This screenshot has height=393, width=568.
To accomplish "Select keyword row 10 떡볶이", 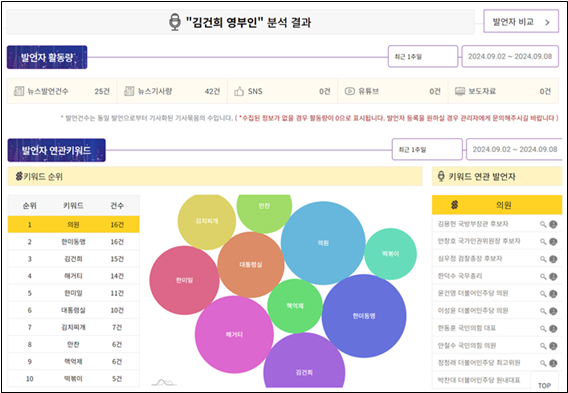I will pyautogui.click(x=74, y=379).
